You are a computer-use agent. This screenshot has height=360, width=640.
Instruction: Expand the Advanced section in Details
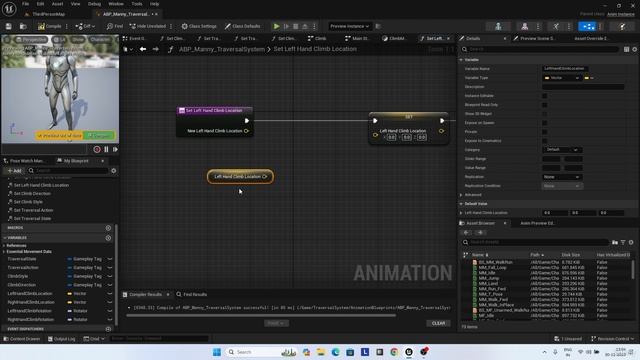click(x=462, y=195)
